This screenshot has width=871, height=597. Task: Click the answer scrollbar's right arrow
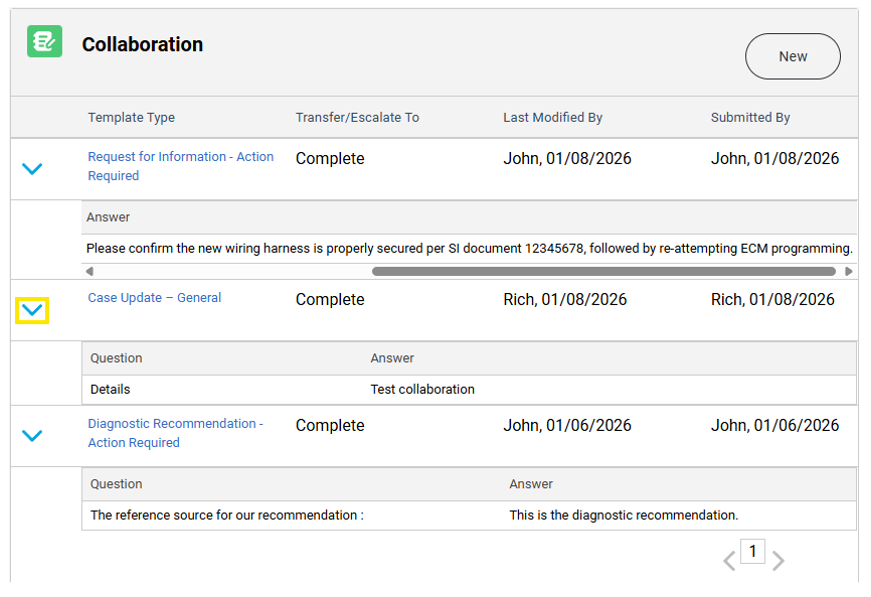[x=849, y=271]
